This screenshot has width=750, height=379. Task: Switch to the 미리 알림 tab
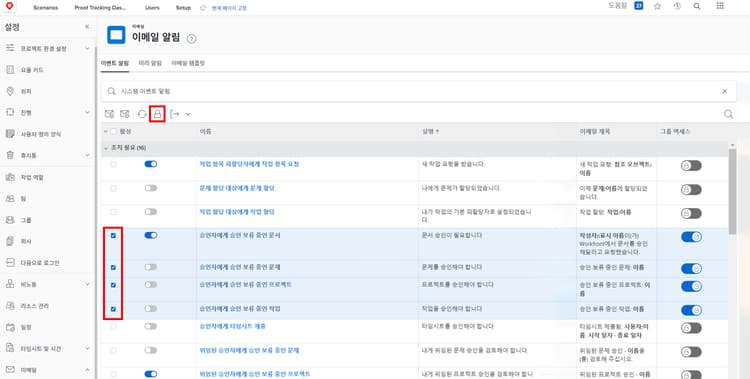(x=150, y=63)
